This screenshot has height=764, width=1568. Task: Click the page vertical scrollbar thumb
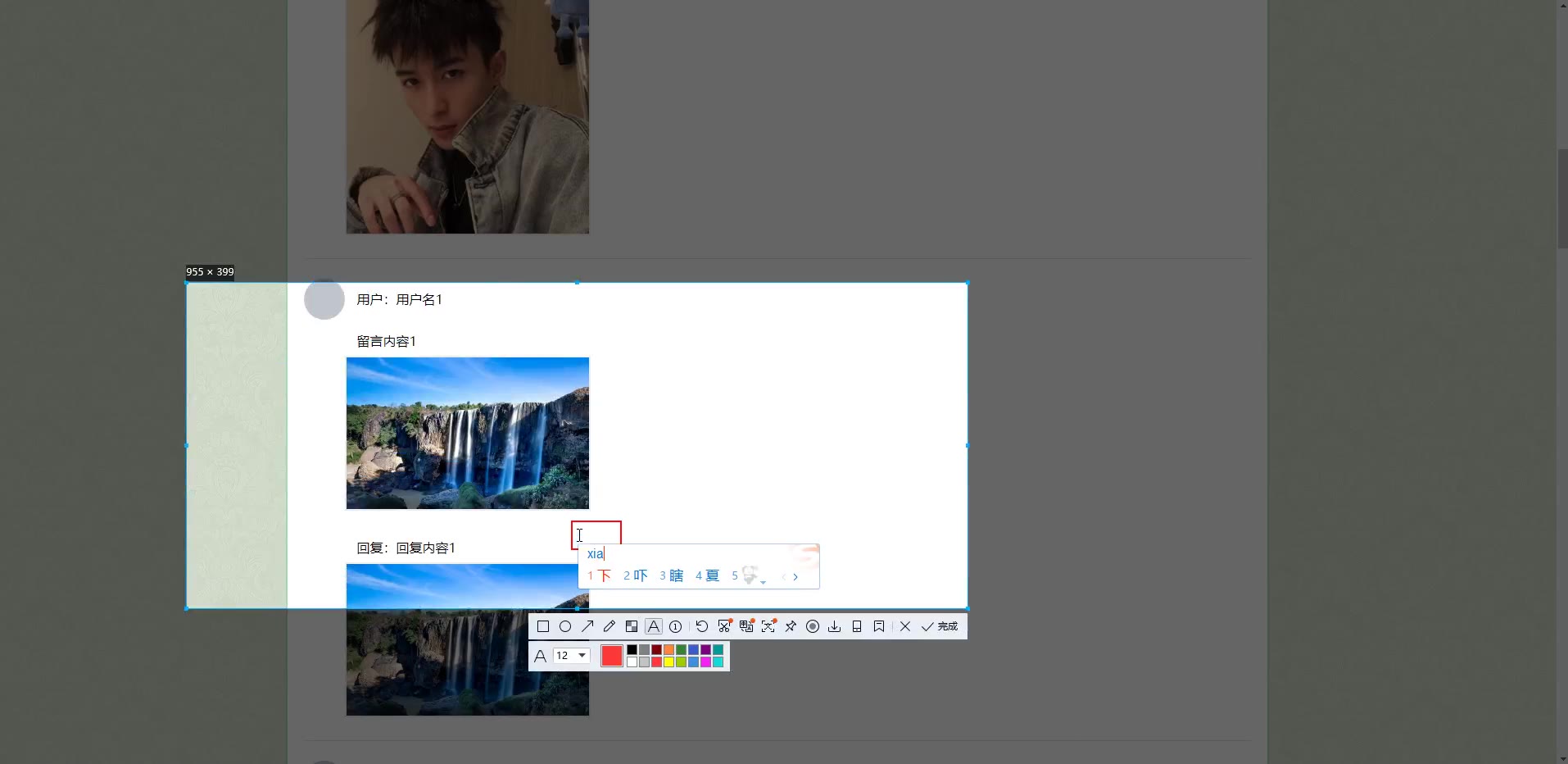1561,199
